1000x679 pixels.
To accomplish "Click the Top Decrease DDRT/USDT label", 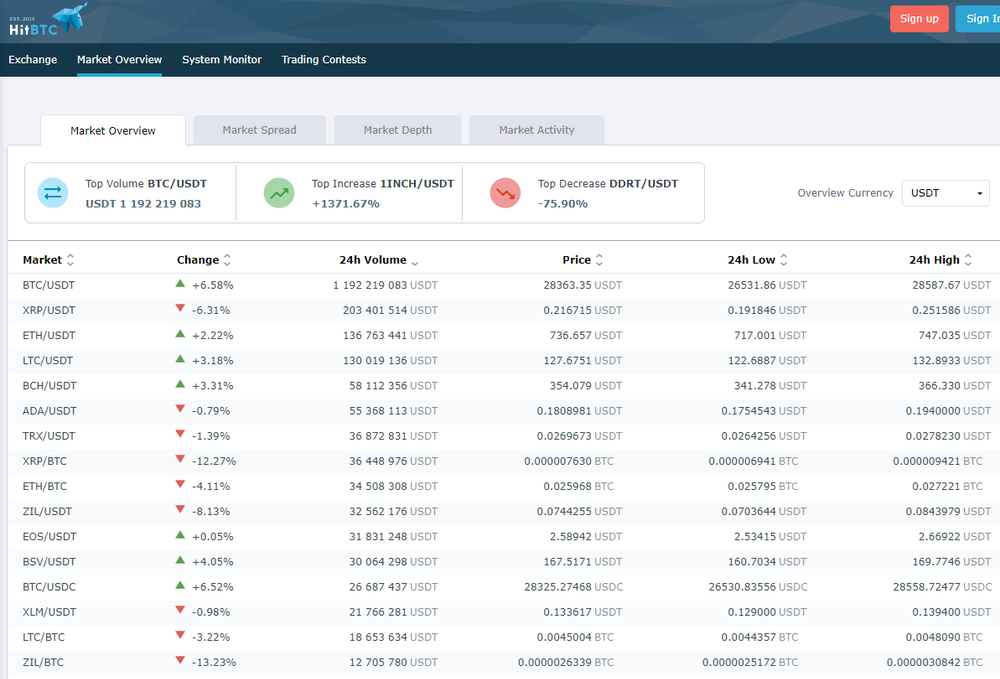I will tap(608, 184).
